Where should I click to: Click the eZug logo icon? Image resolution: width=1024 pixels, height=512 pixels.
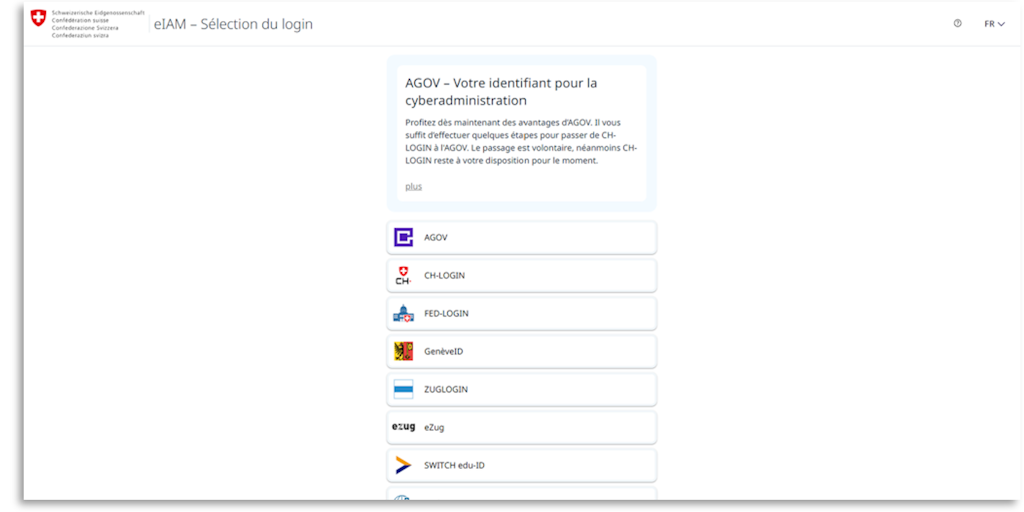click(404, 427)
